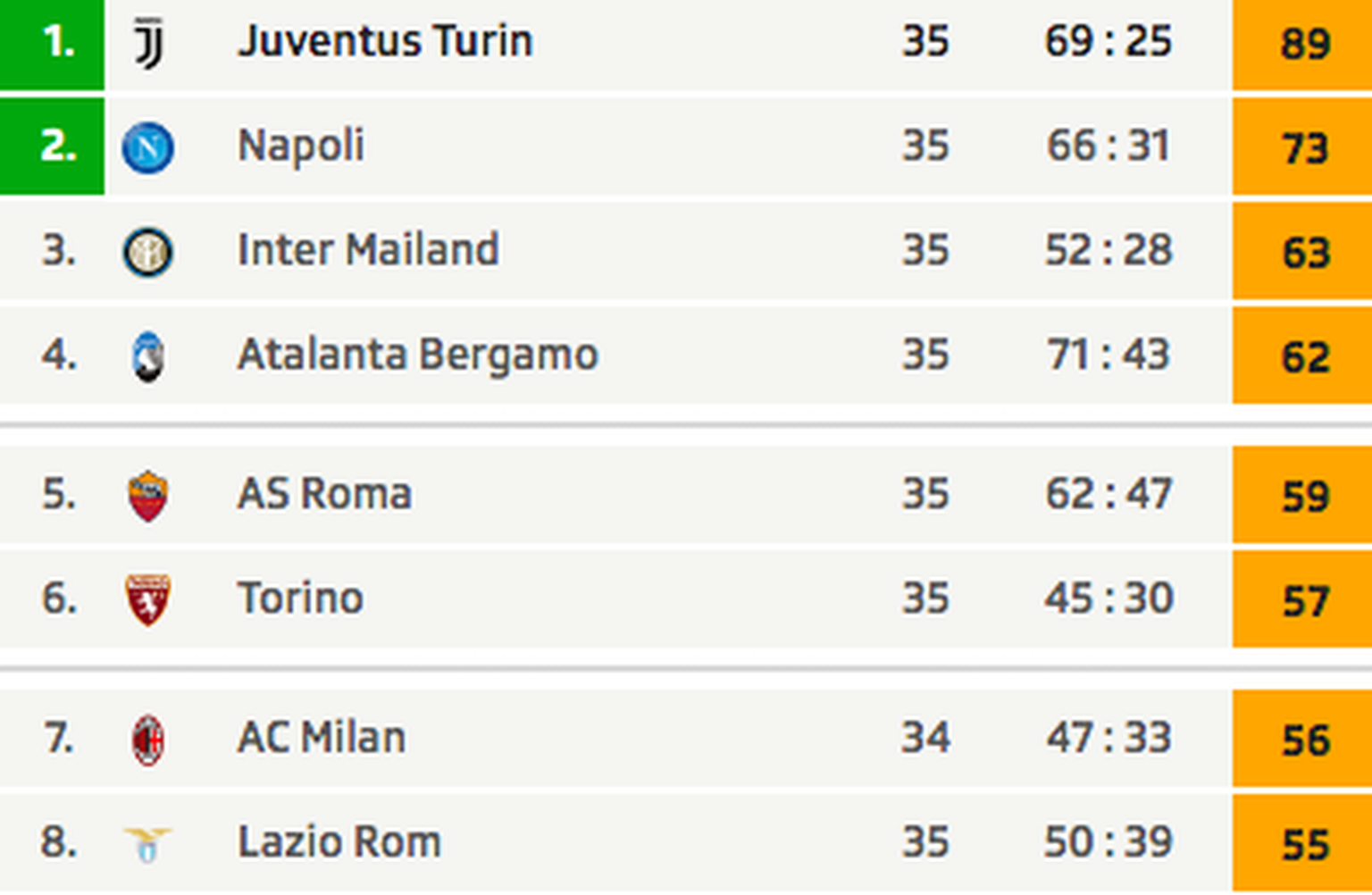This screenshot has height=895, width=1372.
Task: Open the Napoli team link
Action: (301, 146)
